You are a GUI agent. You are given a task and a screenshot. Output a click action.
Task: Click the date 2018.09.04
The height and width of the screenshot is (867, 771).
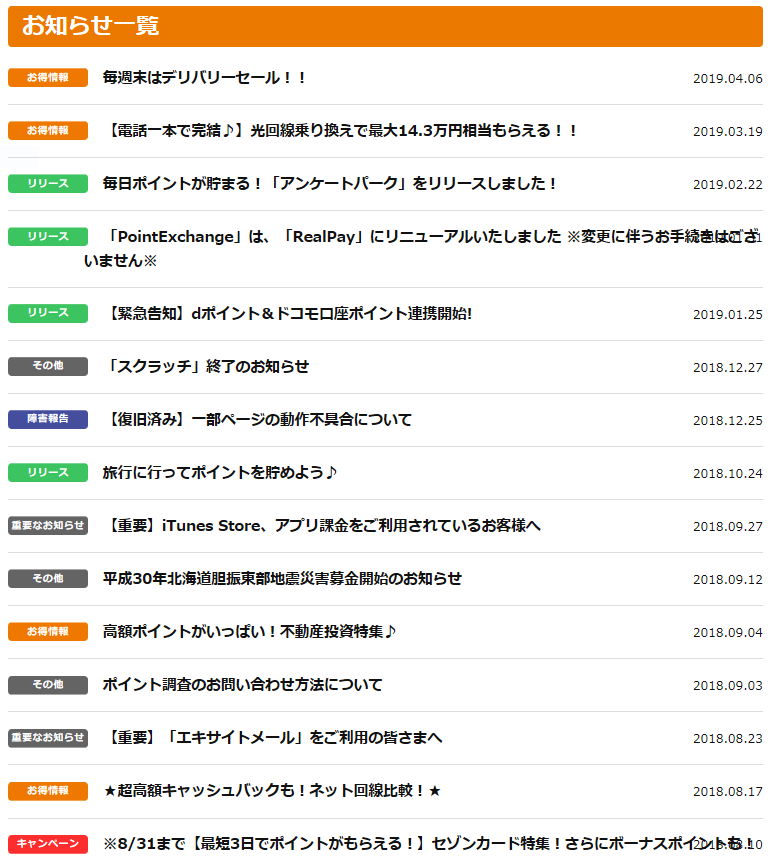[728, 633]
